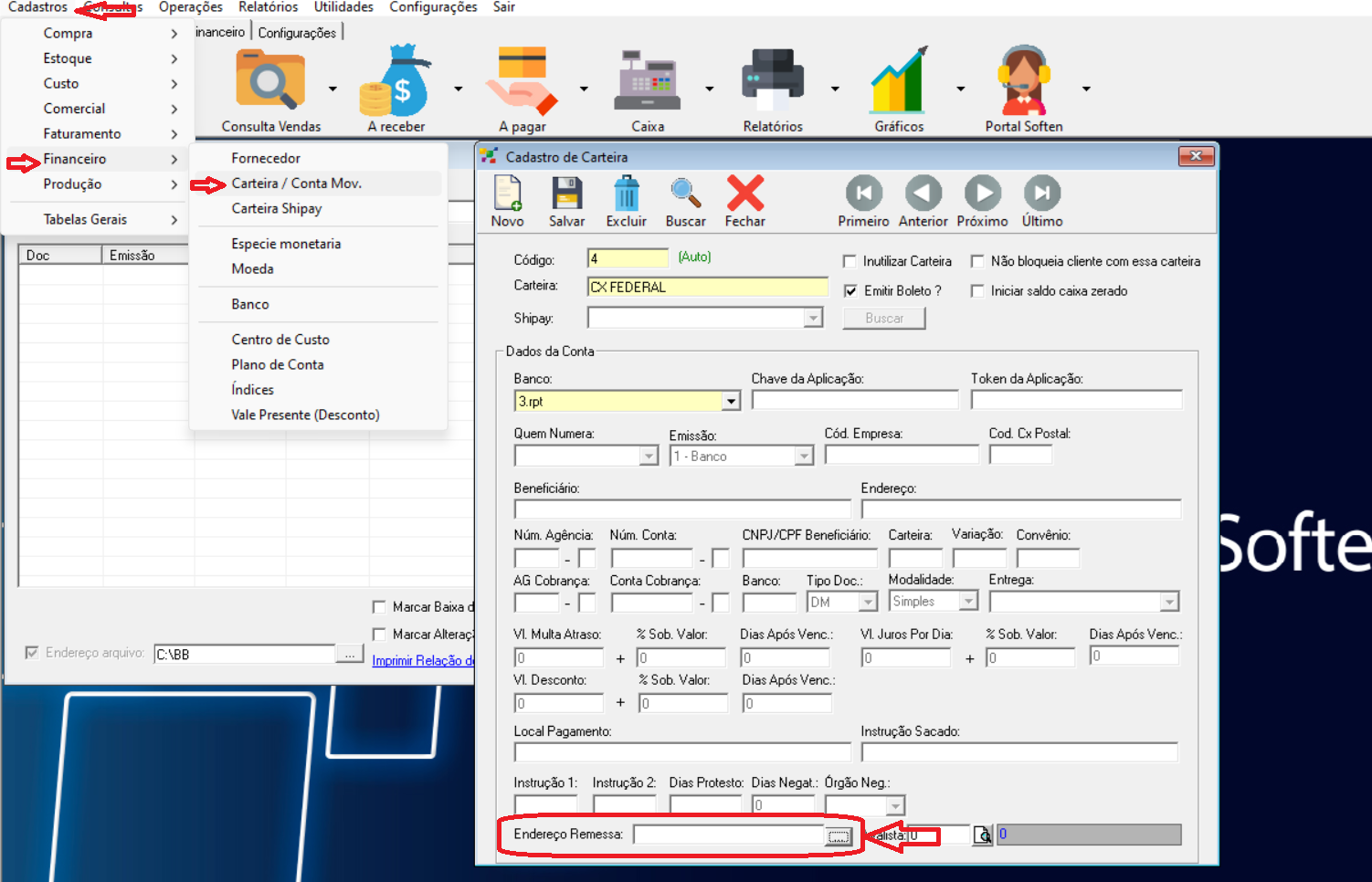Image resolution: width=1372 pixels, height=882 pixels.
Task: Toggle the Endereço arquivo checkbox
Action: 32,653
